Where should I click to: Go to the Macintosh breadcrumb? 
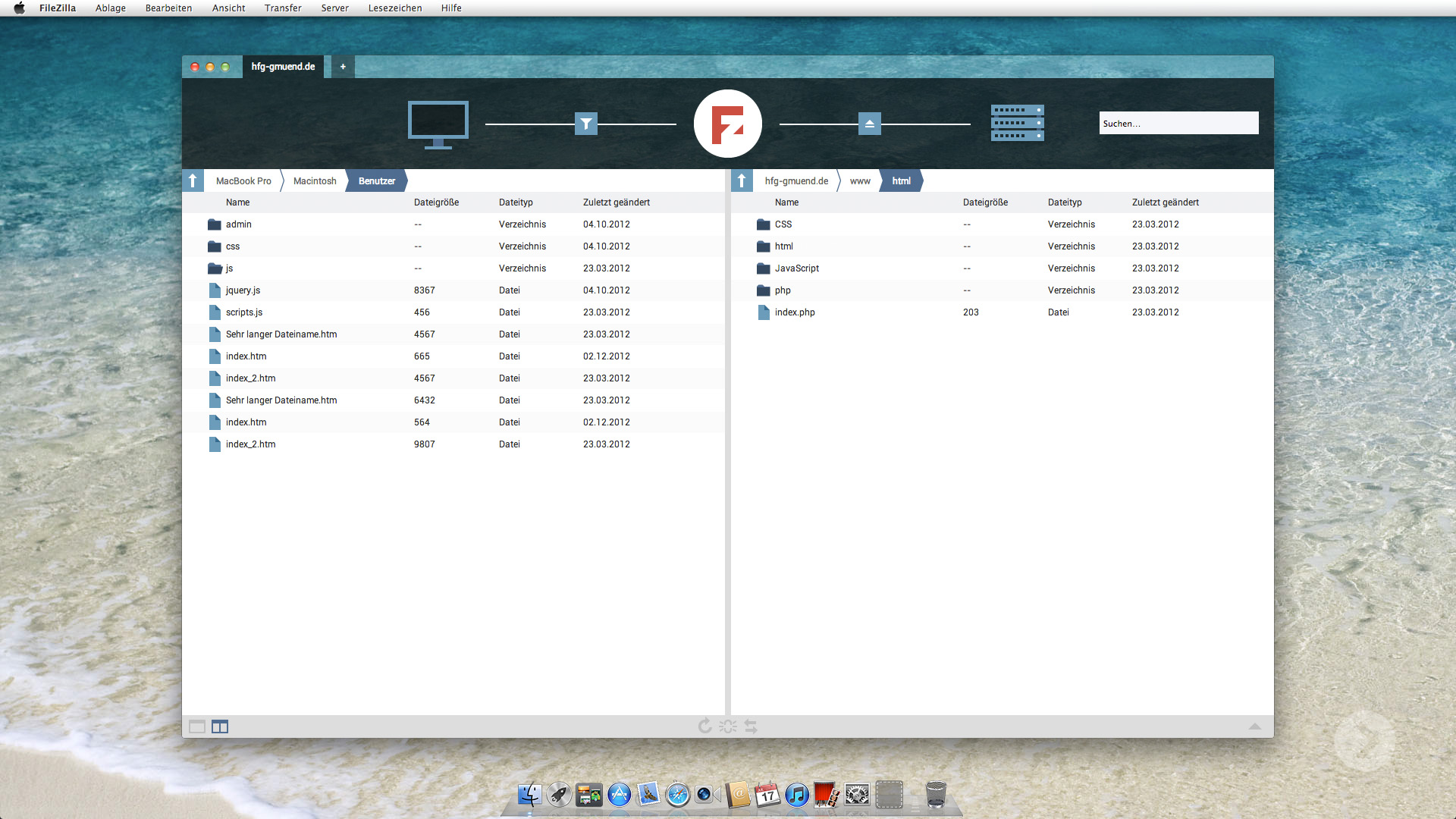(x=314, y=180)
